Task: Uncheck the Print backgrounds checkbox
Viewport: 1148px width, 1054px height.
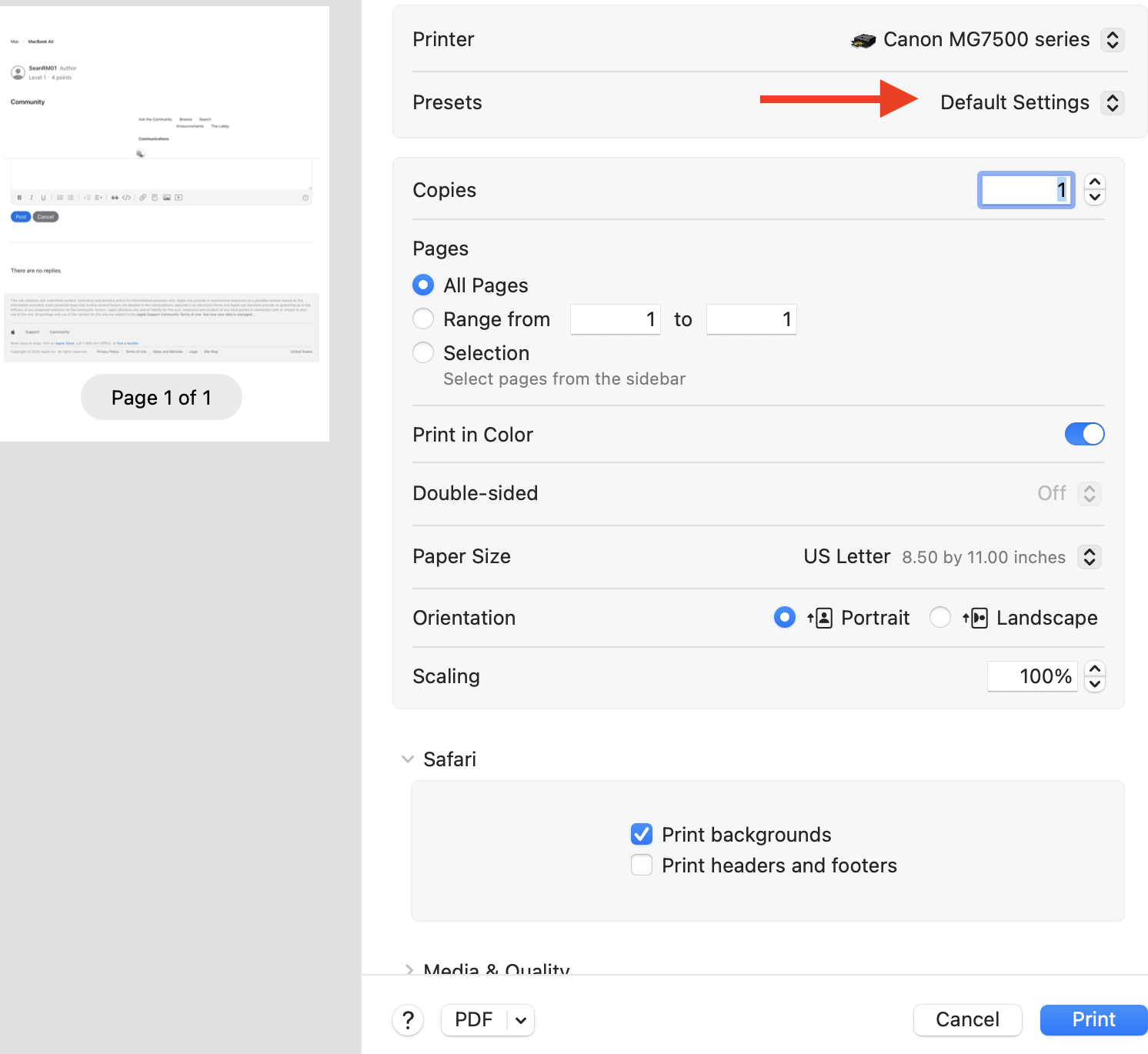Action: pyautogui.click(x=642, y=835)
